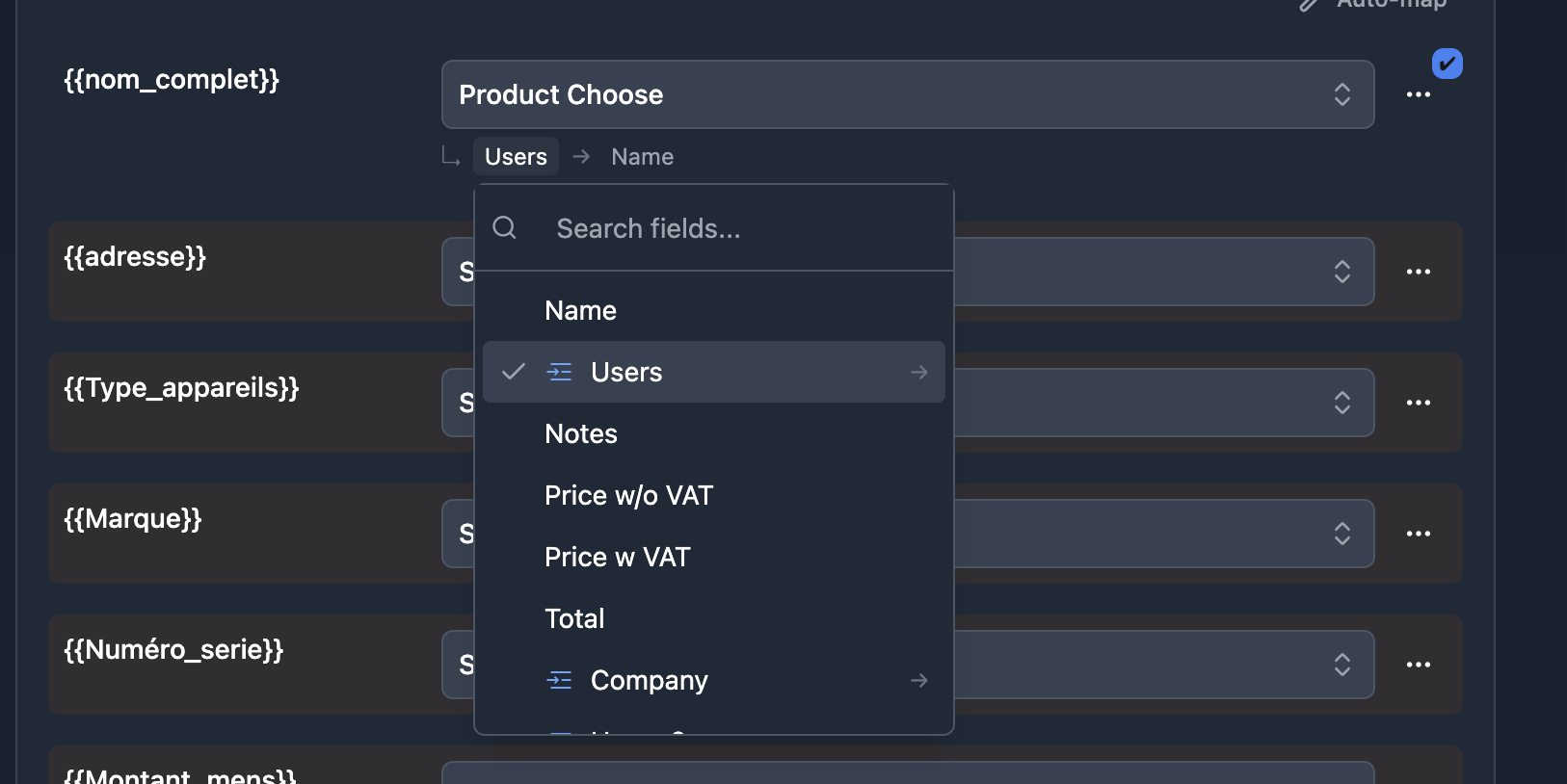The image size is (1567, 784).
Task: Click the arrow next to Users option
Action: (x=918, y=372)
